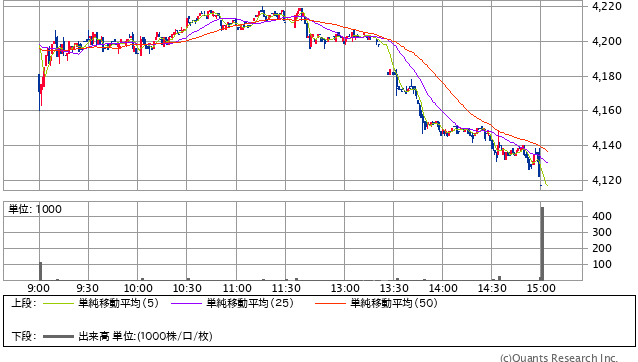Click the 15:00 time axis label
This screenshot has height=362, width=638.
pos(541,288)
